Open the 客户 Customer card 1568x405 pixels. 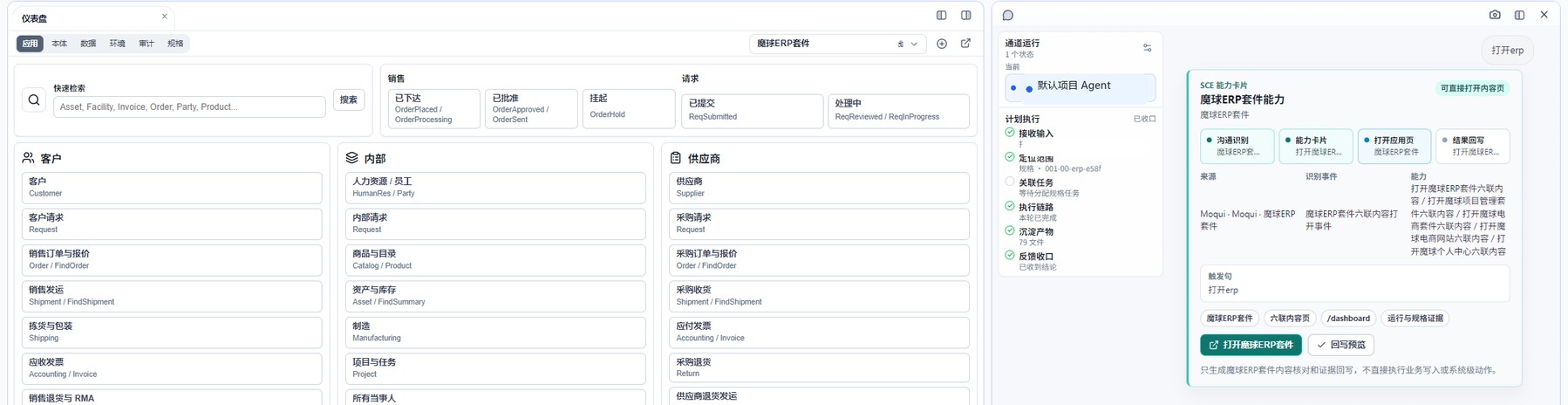click(172, 188)
